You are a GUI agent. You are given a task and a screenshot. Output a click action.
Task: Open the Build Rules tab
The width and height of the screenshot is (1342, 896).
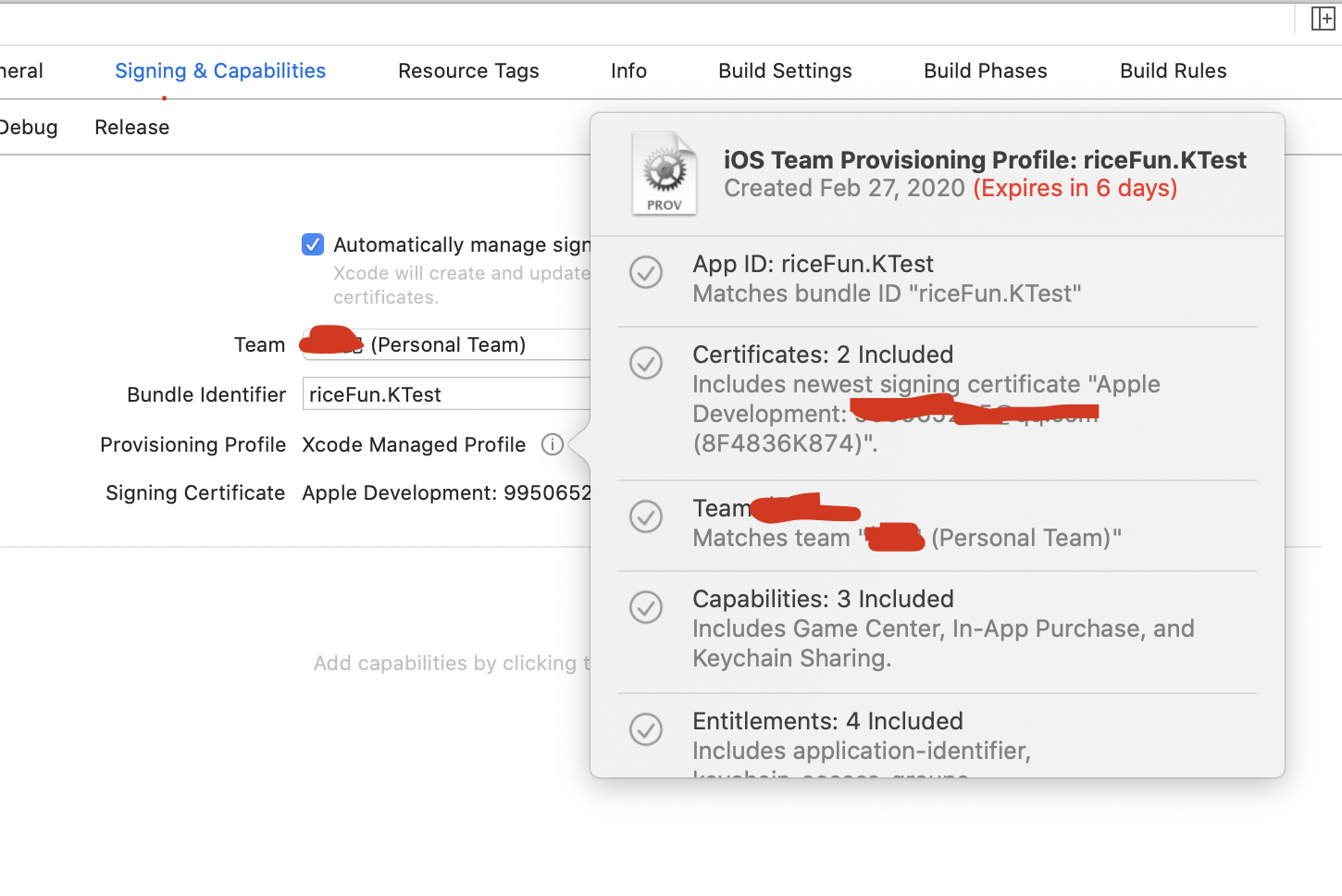[1173, 71]
